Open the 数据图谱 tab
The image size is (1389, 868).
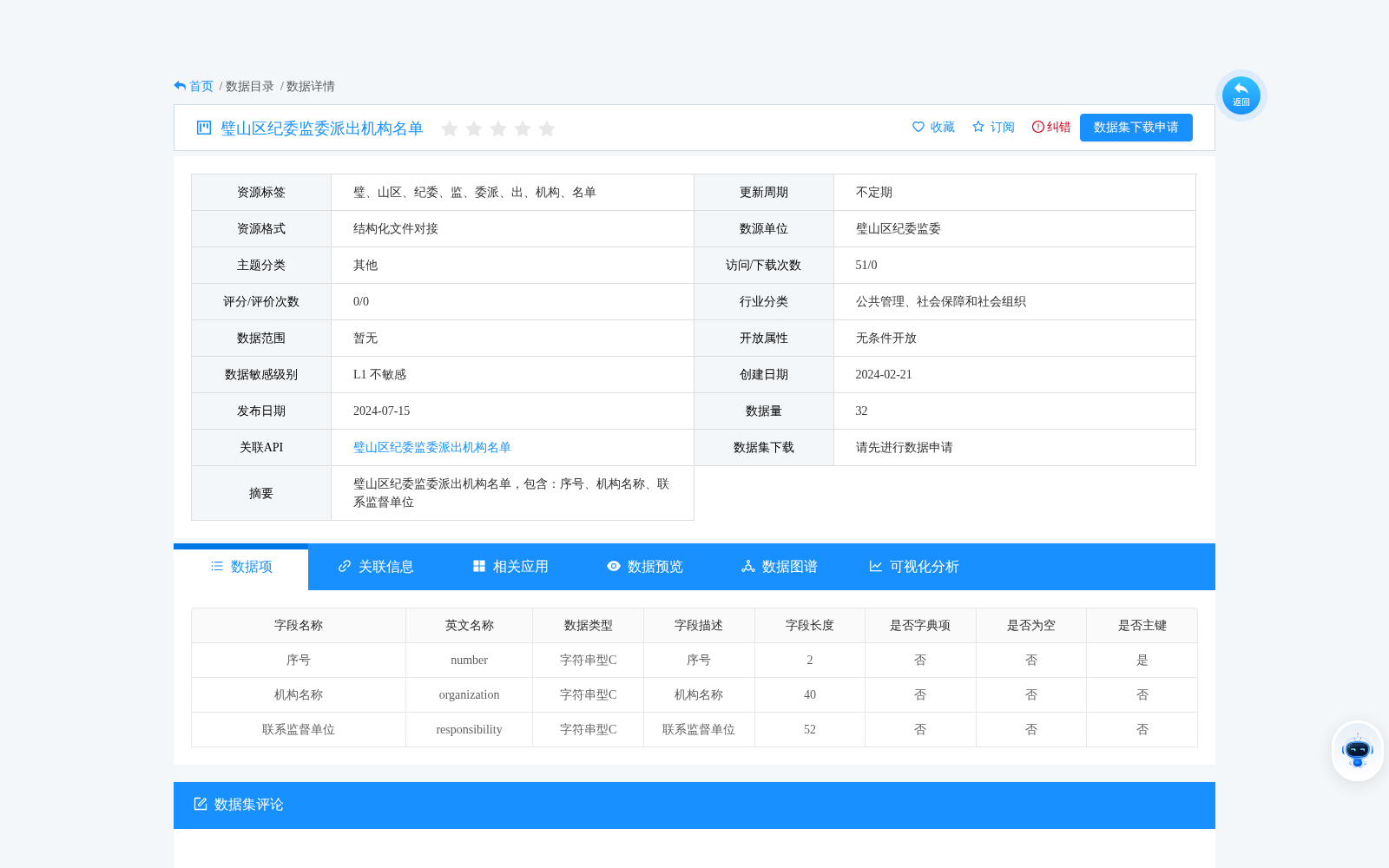[x=780, y=567]
